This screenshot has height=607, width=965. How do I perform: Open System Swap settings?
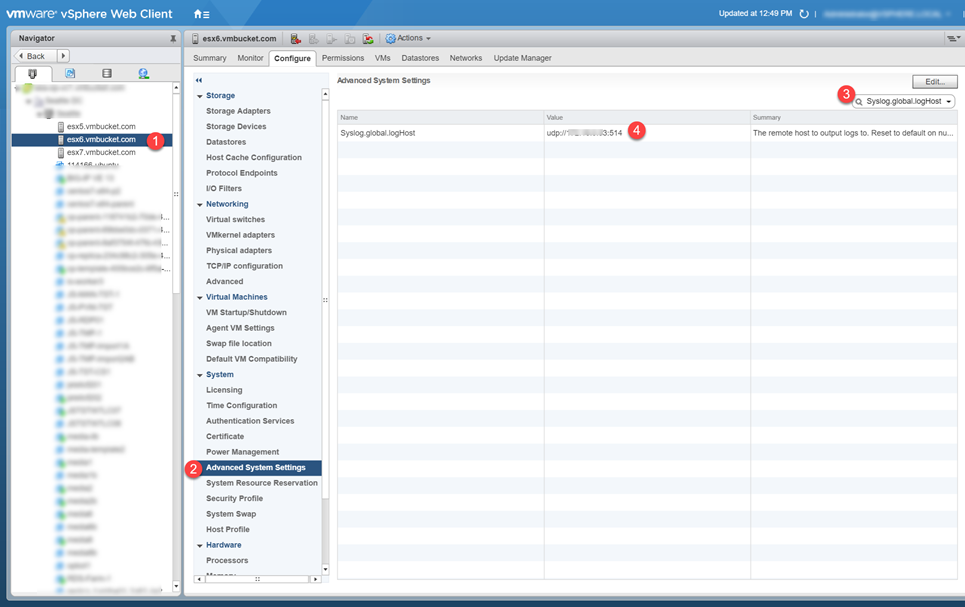click(x=231, y=514)
